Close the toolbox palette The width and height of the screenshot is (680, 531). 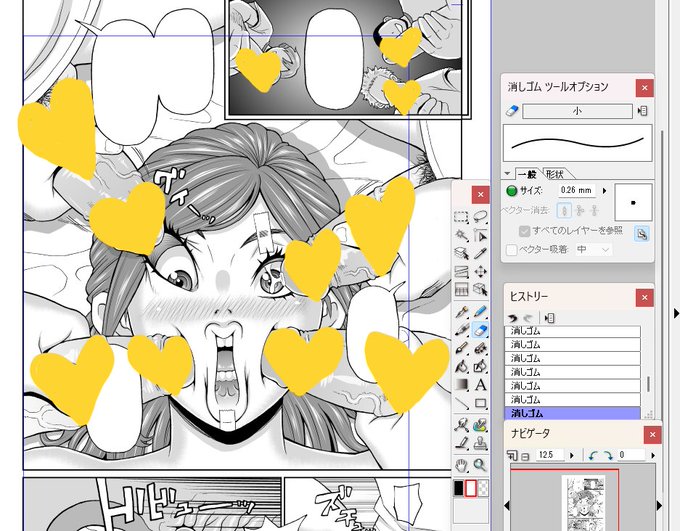(481, 195)
